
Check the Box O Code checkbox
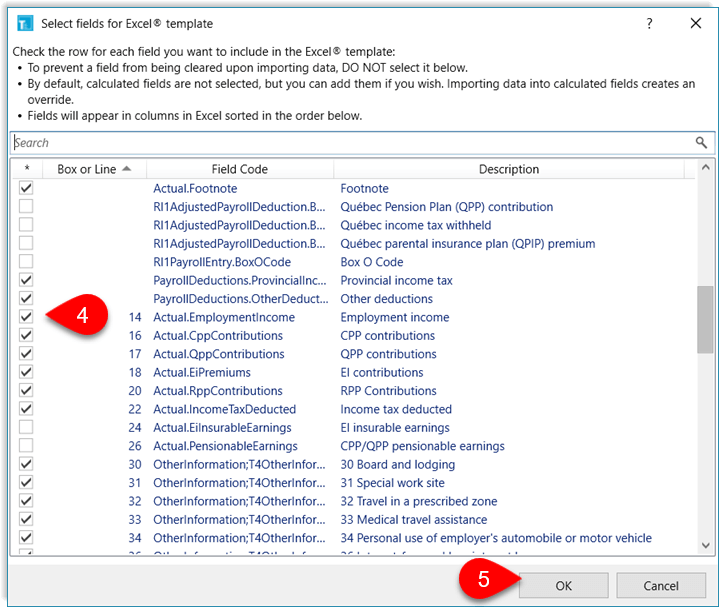point(26,261)
